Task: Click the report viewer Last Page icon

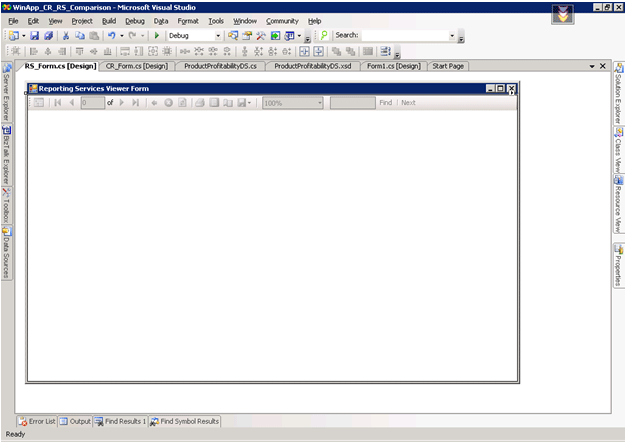Action: 136,103
